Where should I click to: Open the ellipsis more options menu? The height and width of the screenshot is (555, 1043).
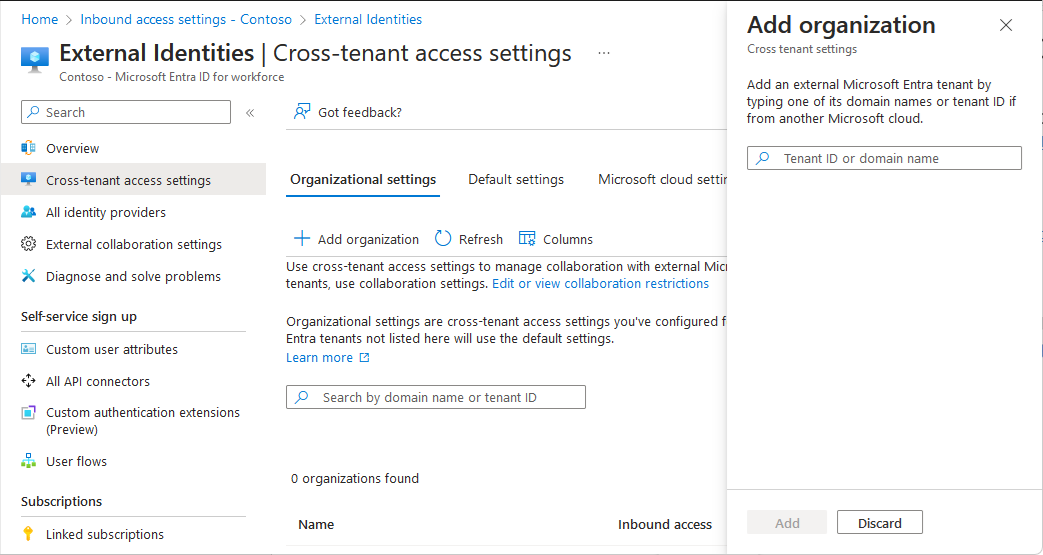coord(604,53)
